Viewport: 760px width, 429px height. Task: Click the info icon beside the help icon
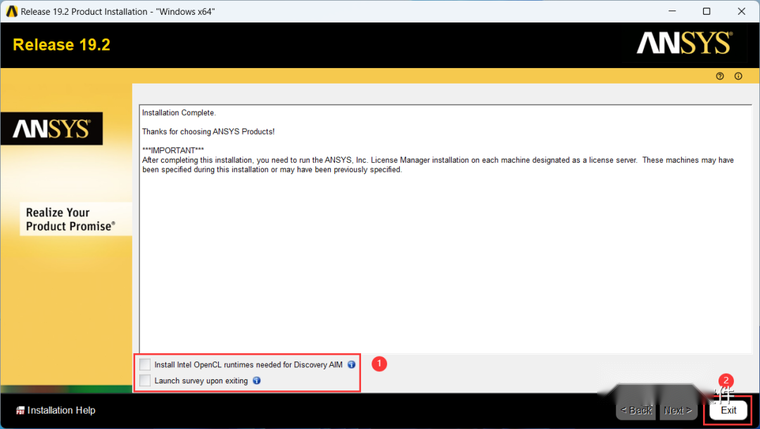click(x=738, y=76)
